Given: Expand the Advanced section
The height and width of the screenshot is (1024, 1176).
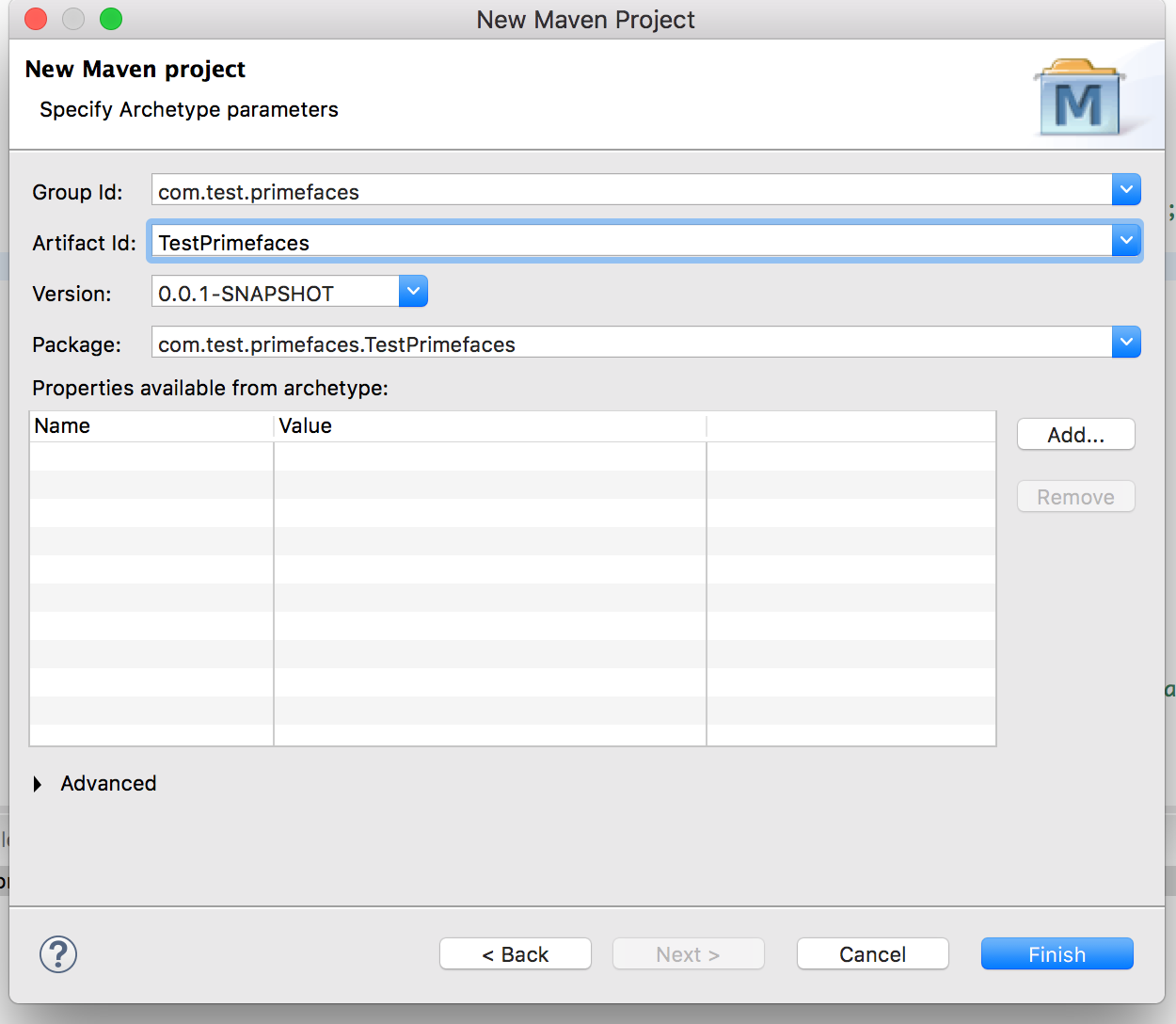Looking at the screenshot, I should (x=94, y=783).
